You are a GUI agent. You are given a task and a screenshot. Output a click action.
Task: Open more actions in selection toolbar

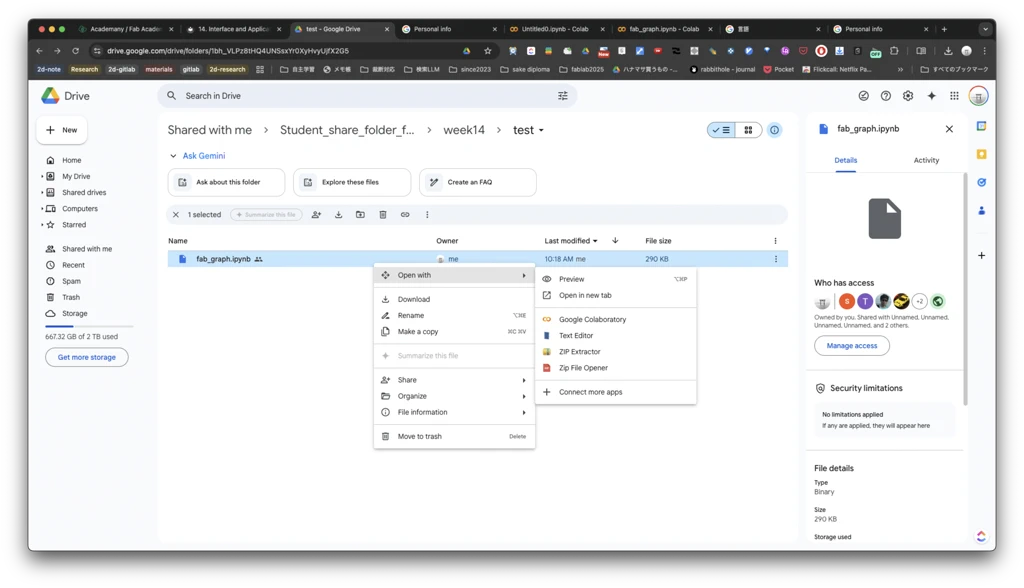click(427, 214)
